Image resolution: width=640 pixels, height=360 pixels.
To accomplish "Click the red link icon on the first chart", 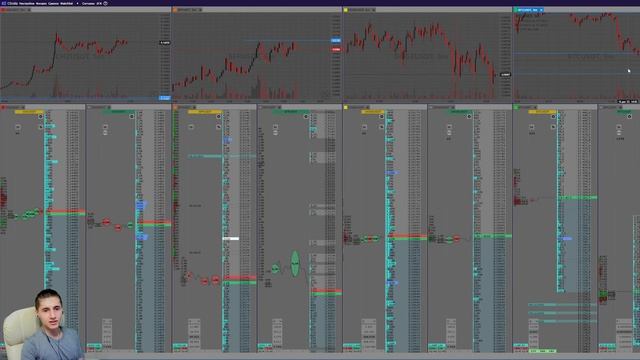I will (2, 9).
